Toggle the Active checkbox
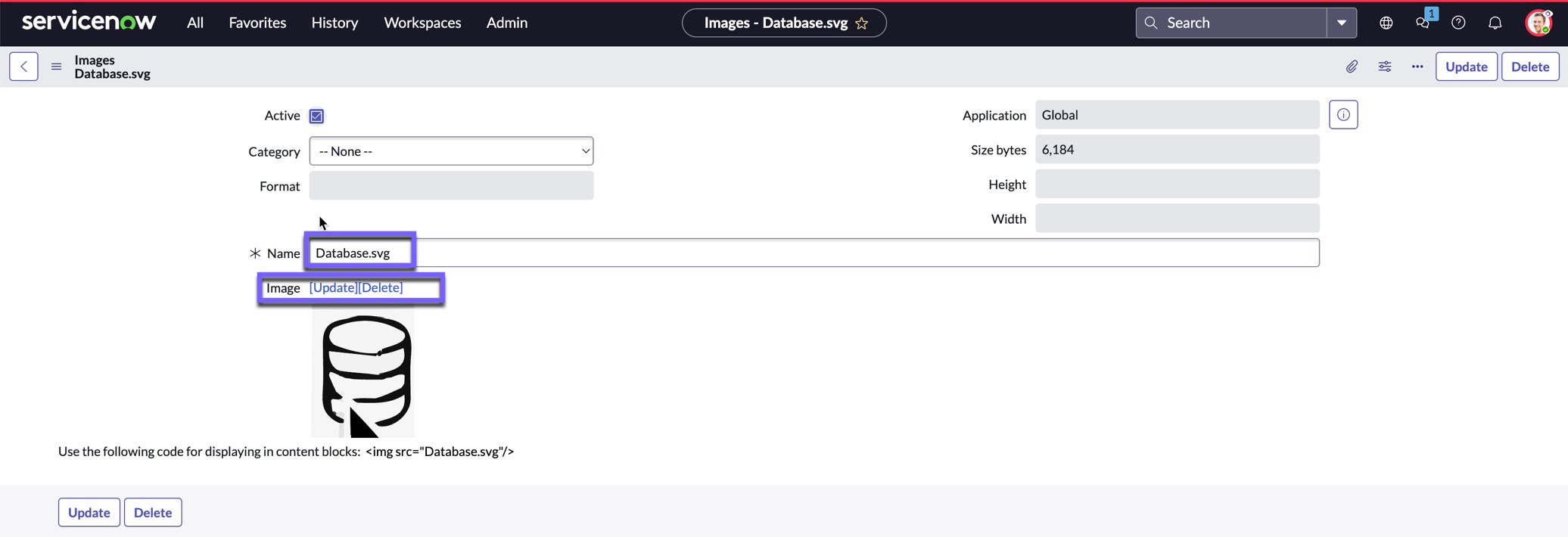The height and width of the screenshot is (537, 1568). pos(316,116)
